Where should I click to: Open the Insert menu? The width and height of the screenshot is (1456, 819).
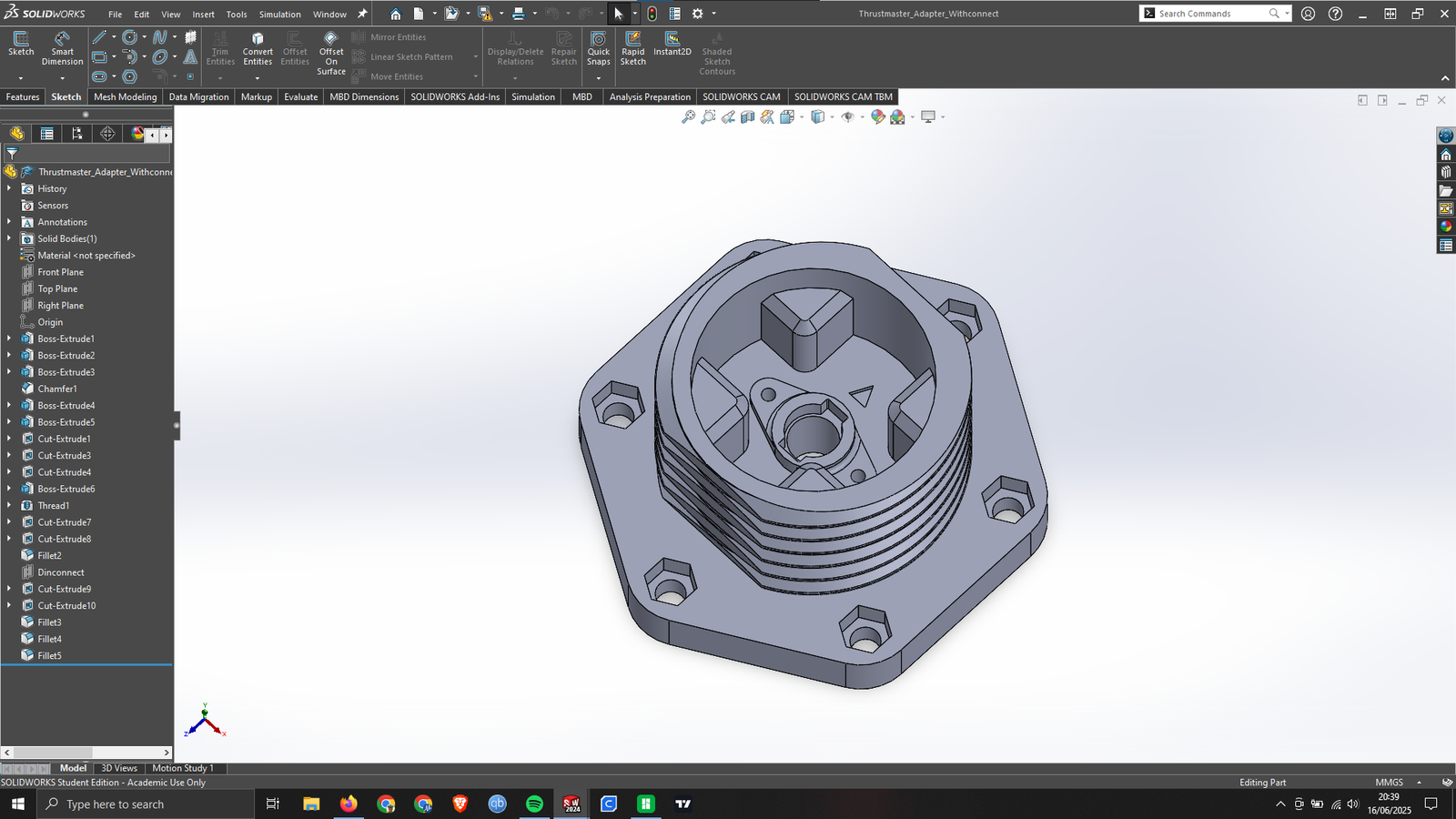pyautogui.click(x=203, y=14)
